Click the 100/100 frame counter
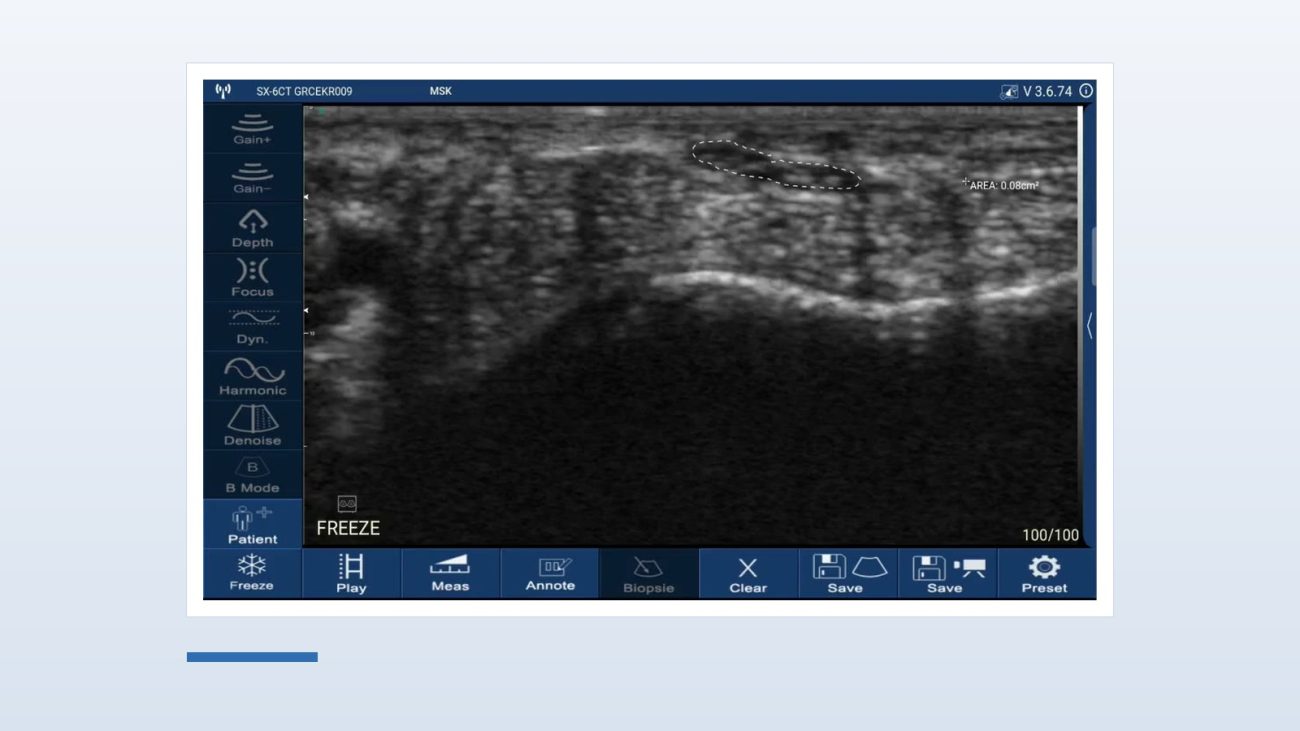This screenshot has width=1300, height=731. [x=1050, y=535]
